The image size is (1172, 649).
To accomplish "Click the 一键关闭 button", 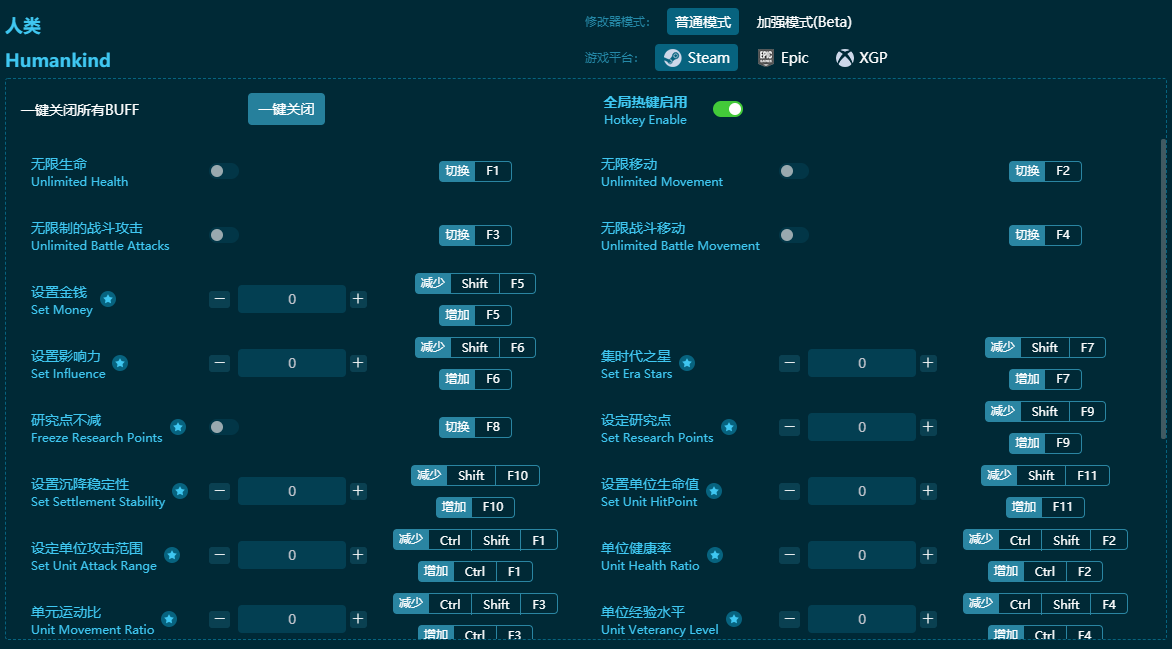I will point(286,109).
